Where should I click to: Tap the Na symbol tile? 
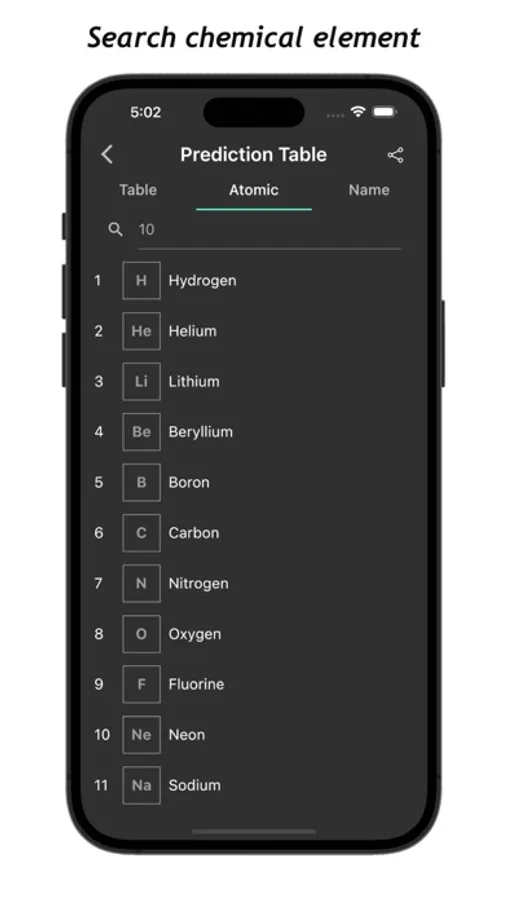(x=141, y=785)
